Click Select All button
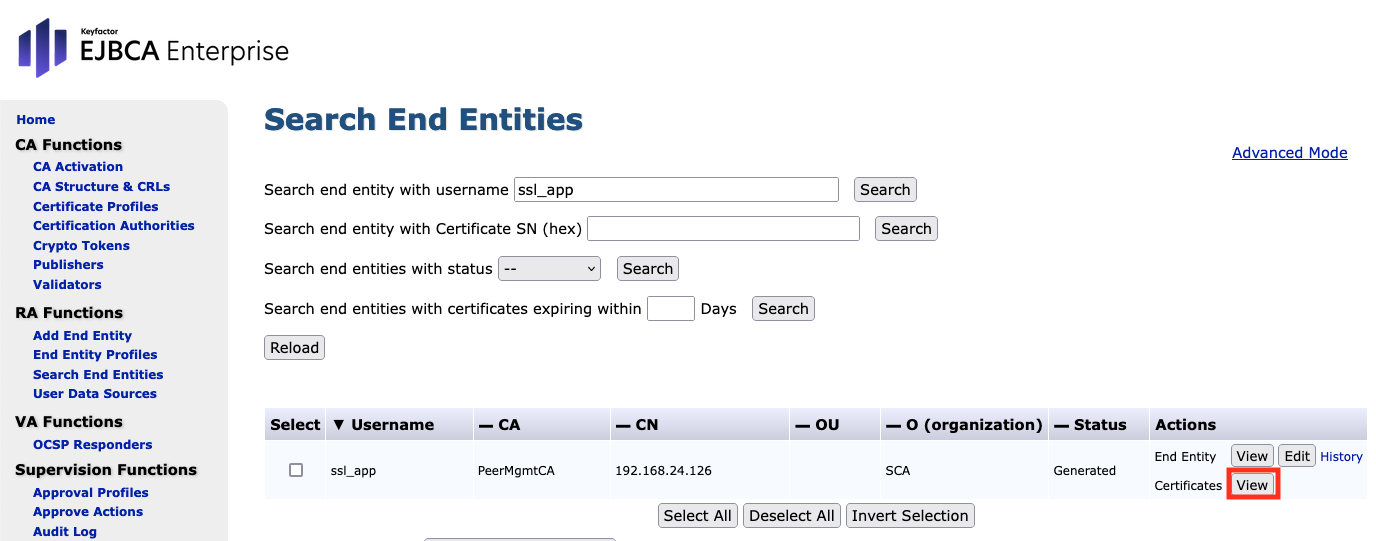 pyautogui.click(x=698, y=516)
